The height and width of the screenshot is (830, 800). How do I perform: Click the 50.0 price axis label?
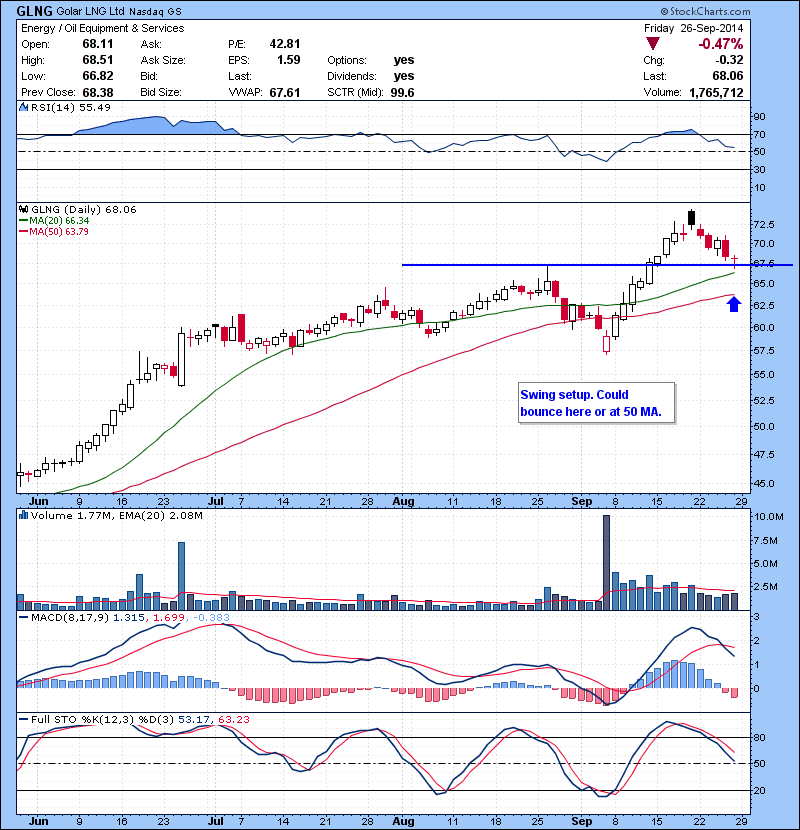coord(763,426)
